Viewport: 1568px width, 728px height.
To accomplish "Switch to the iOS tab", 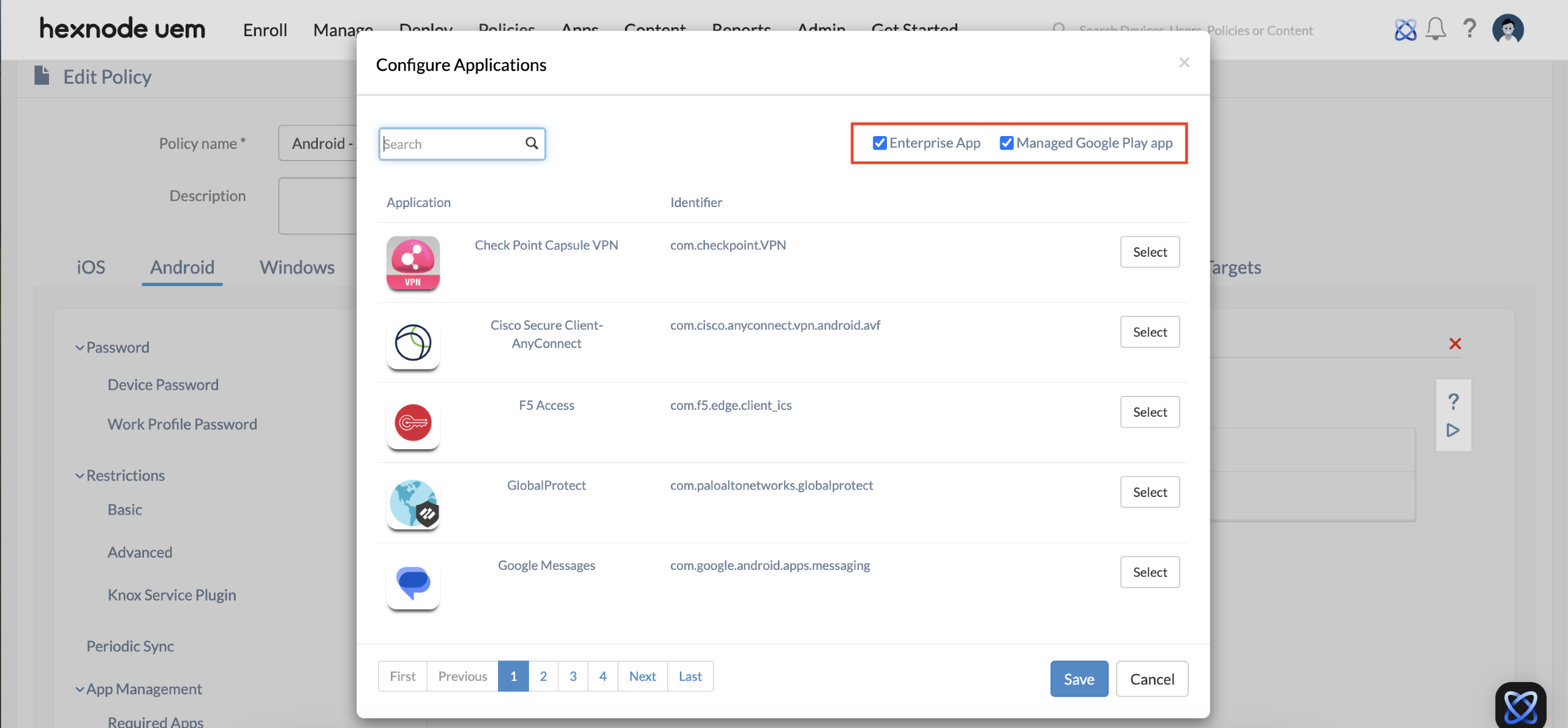I will pyautogui.click(x=91, y=267).
